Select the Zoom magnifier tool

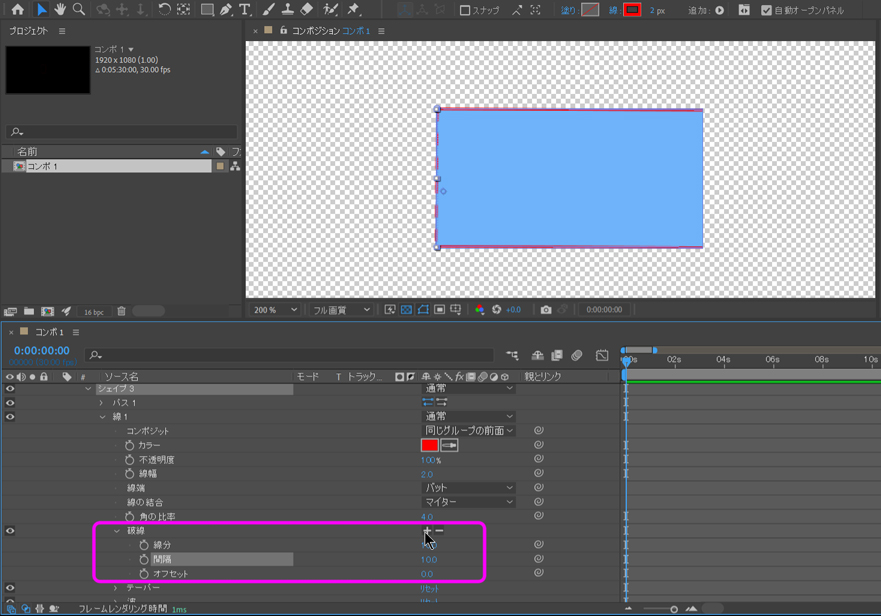tap(79, 10)
